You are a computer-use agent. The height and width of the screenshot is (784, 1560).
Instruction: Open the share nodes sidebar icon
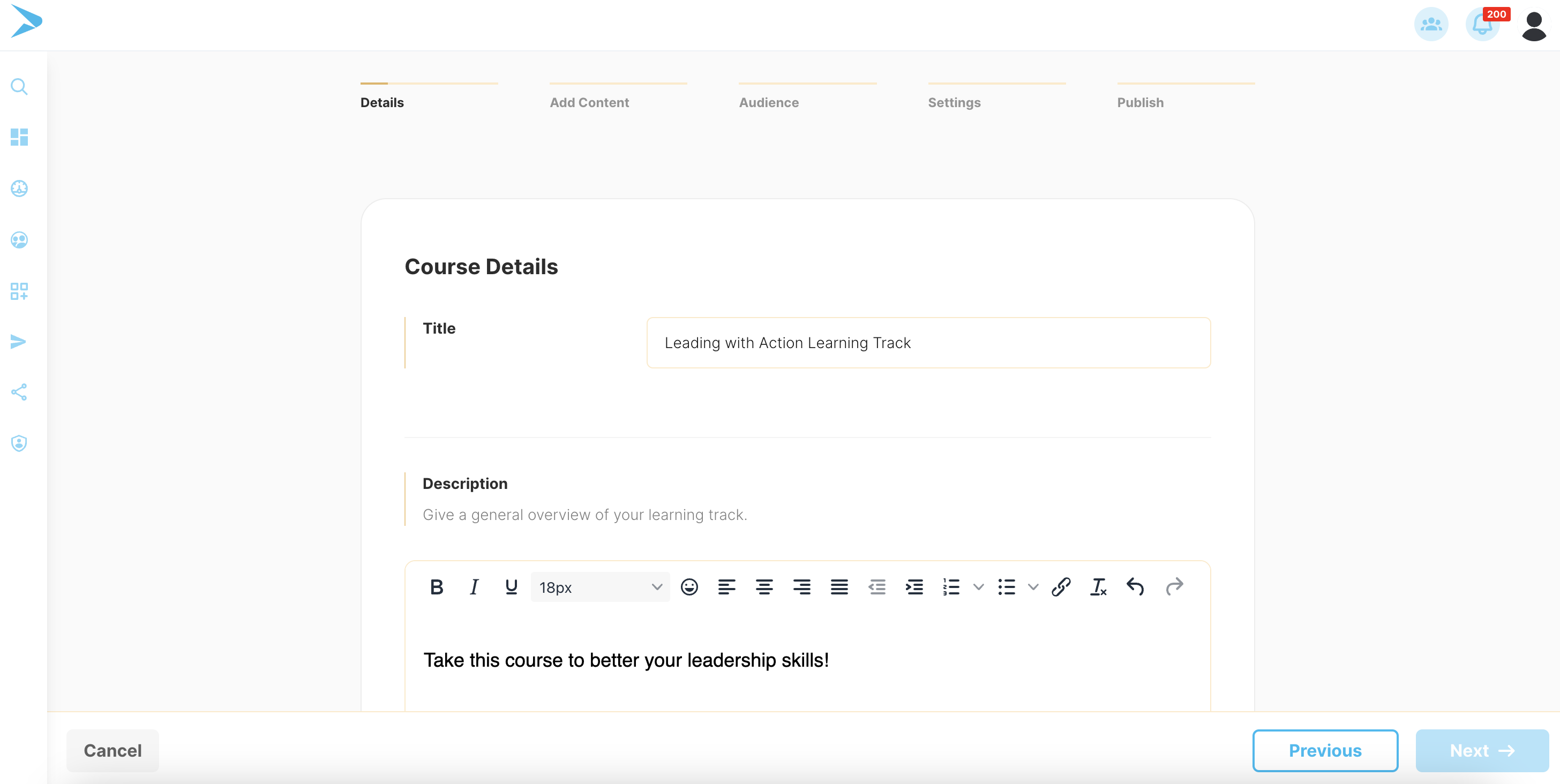[x=19, y=393]
